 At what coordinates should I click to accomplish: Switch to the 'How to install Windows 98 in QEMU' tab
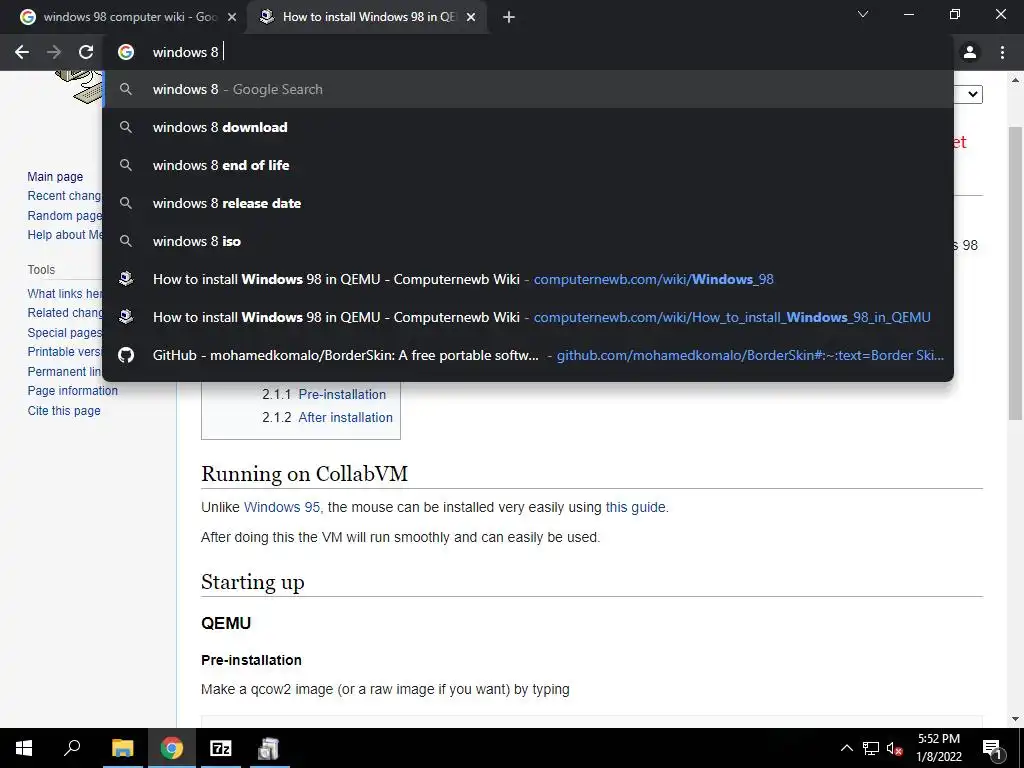click(x=367, y=17)
